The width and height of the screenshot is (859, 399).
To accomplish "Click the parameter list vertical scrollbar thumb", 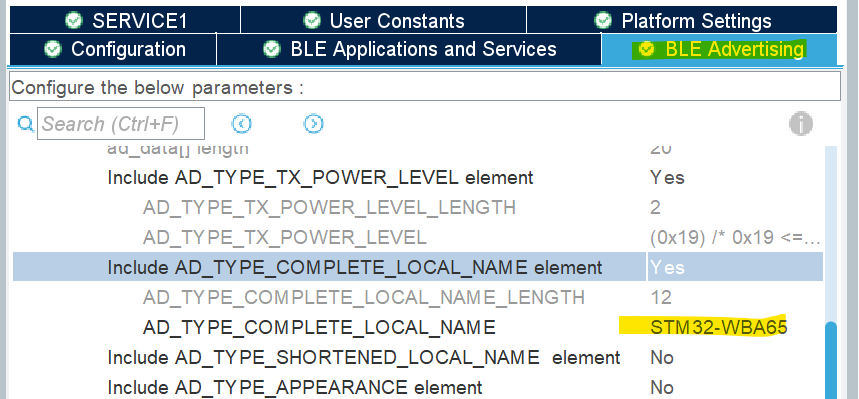I will 831,360.
